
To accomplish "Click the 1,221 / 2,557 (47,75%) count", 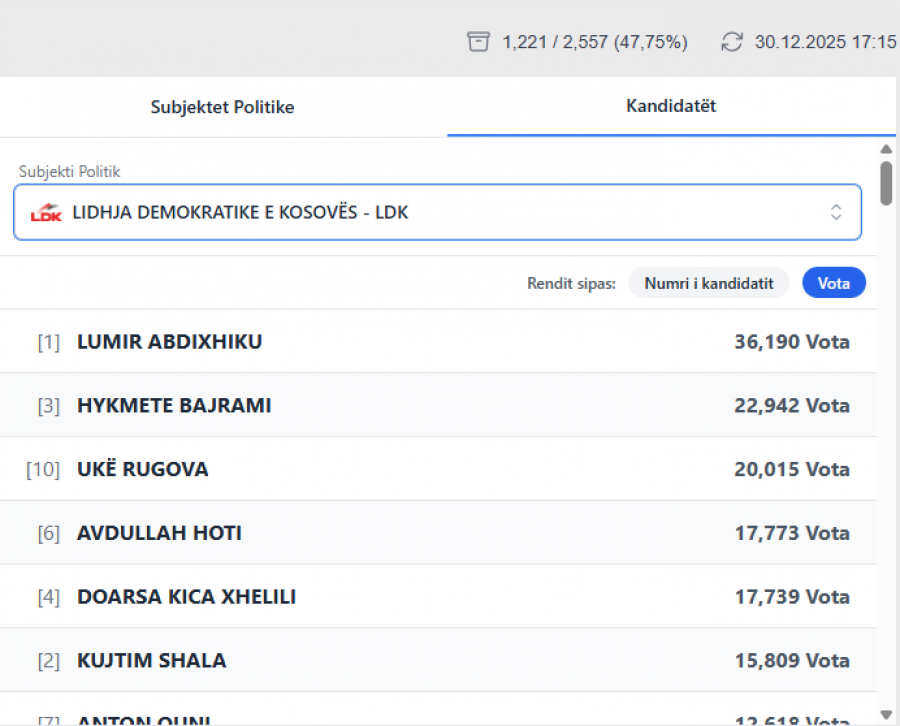I will pyautogui.click(x=595, y=42).
